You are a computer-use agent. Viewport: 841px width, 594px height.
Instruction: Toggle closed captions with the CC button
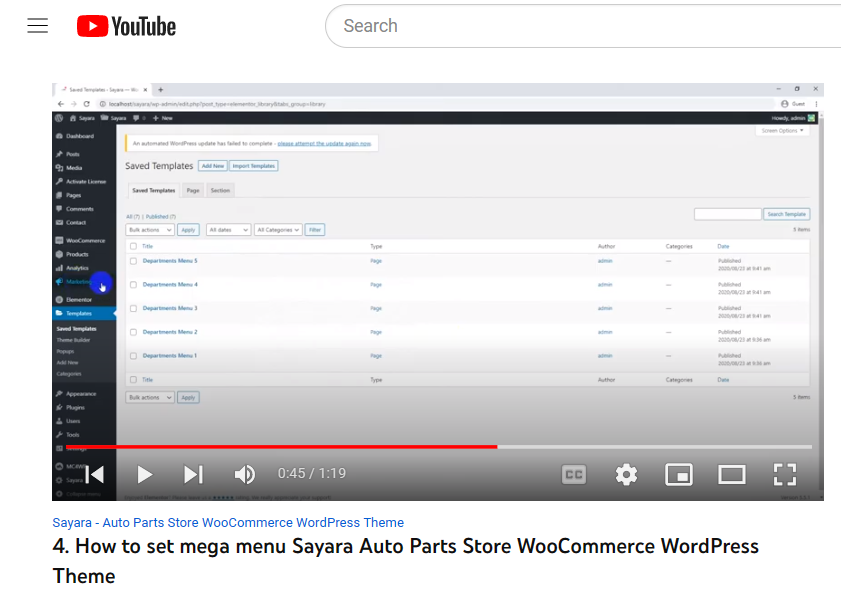(573, 474)
